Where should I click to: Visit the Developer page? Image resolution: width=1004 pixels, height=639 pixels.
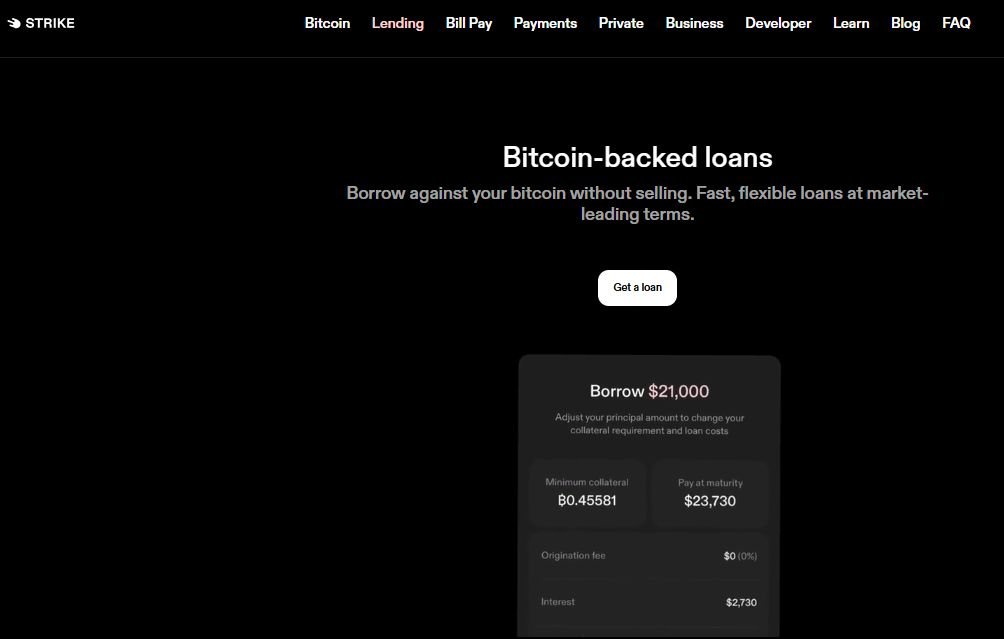coord(778,23)
